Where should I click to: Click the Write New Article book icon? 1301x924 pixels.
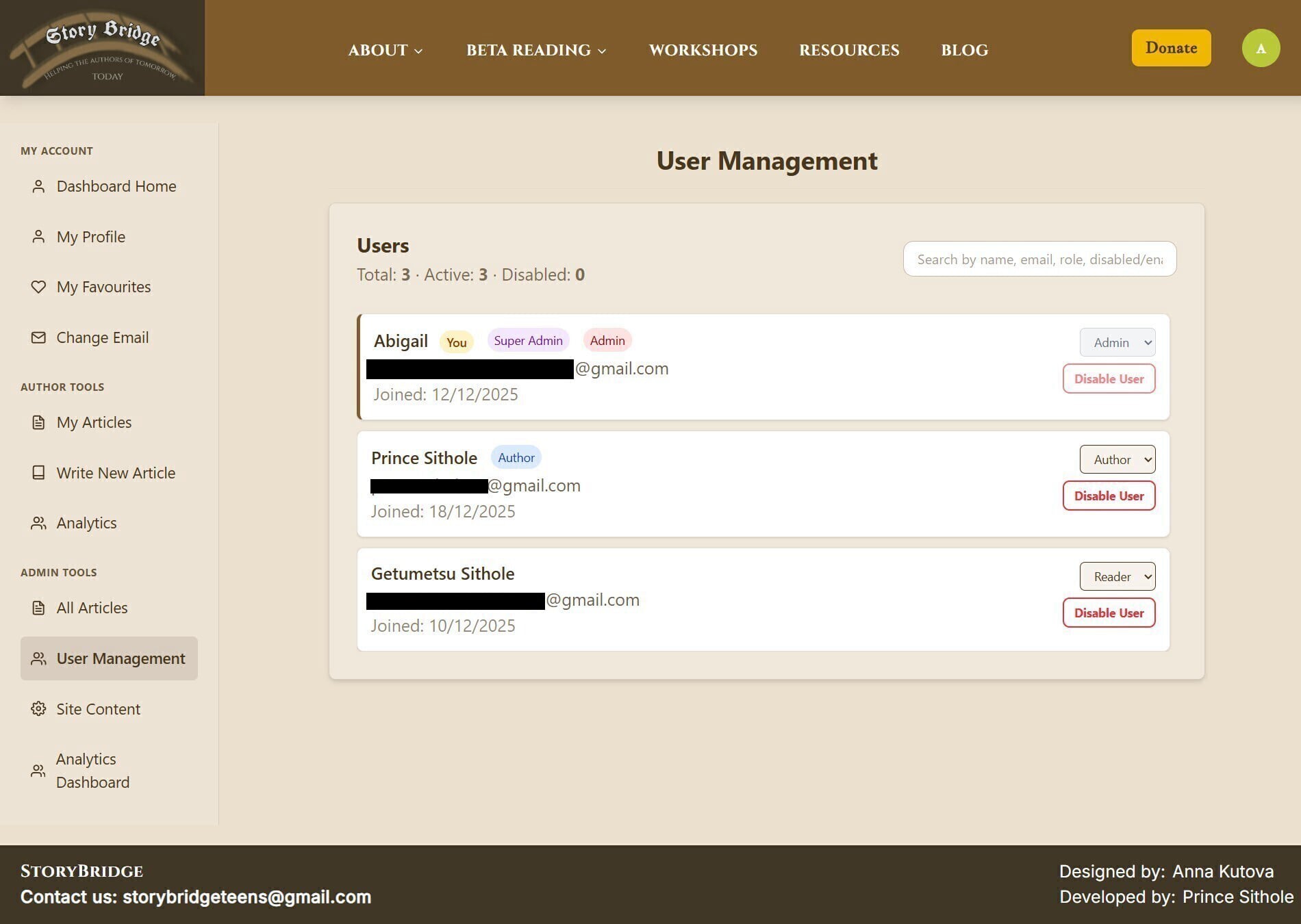pyautogui.click(x=38, y=473)
